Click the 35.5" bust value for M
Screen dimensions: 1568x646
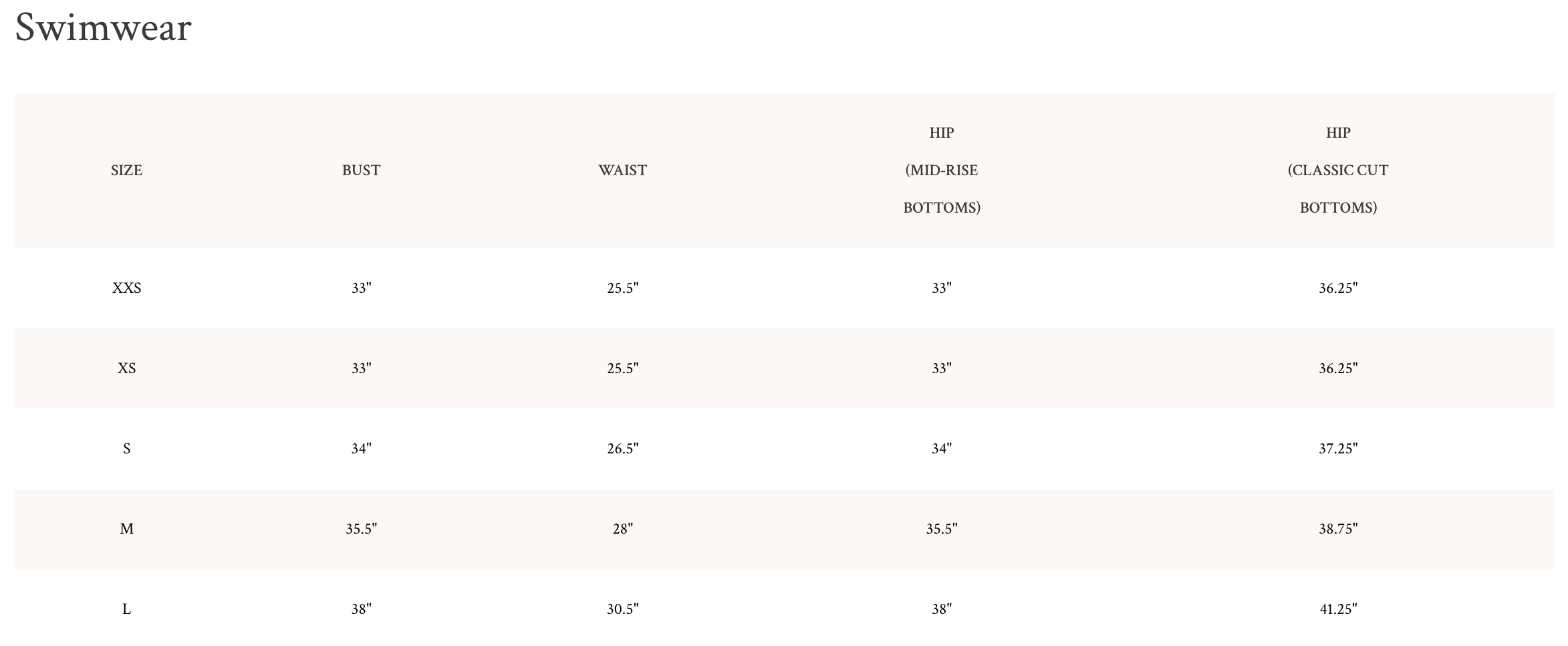pyautogui.click(x=361, y=529)
